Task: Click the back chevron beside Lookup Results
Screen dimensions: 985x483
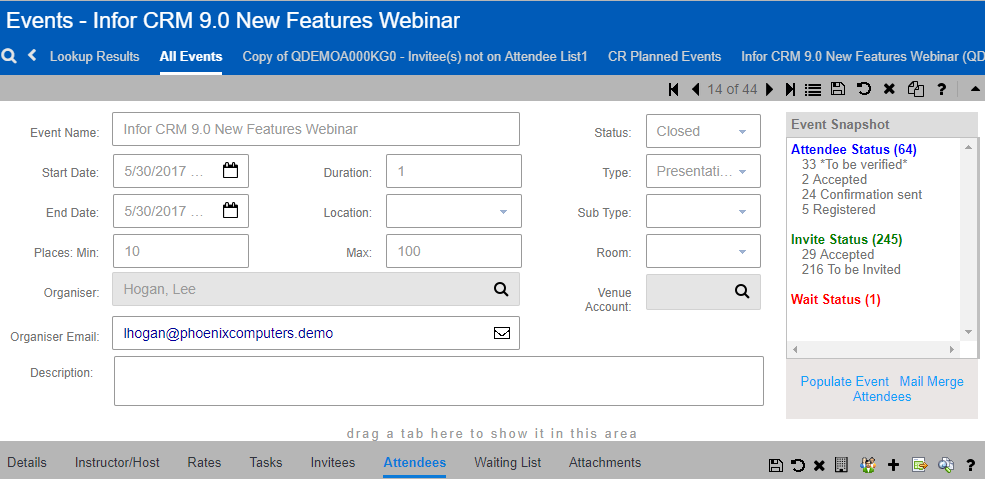Action: [x=32, y=55]
